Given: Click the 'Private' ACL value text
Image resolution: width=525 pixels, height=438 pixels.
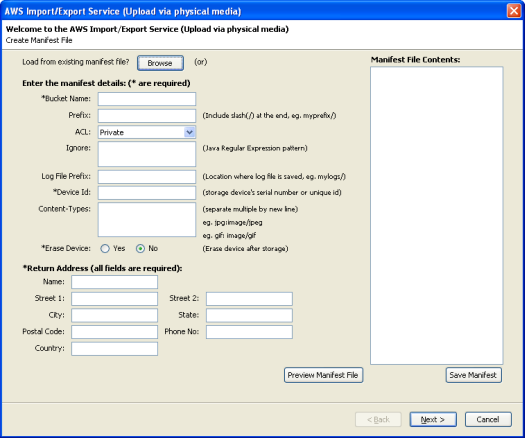Looking at the screenshot, I should click(112, 133).
